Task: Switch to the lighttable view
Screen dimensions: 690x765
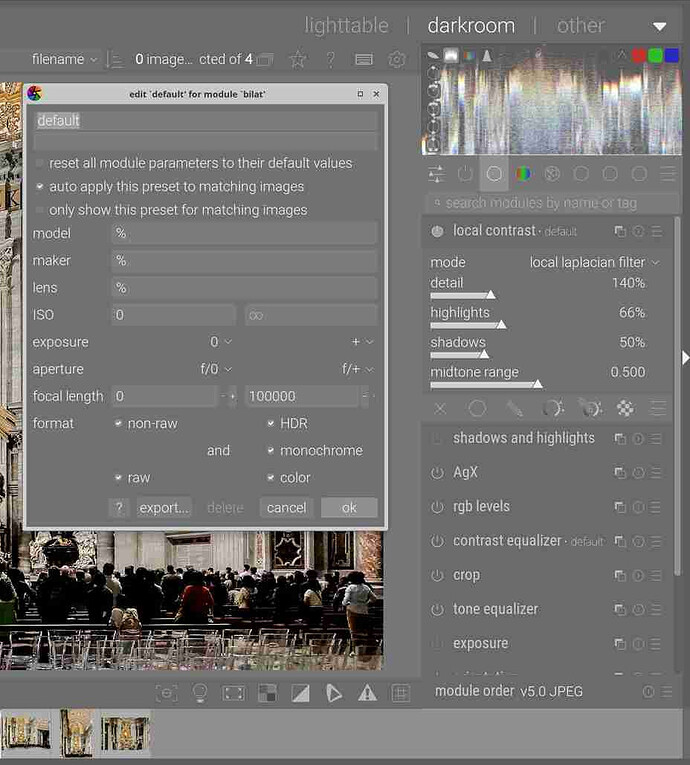Action: point(346,25)
